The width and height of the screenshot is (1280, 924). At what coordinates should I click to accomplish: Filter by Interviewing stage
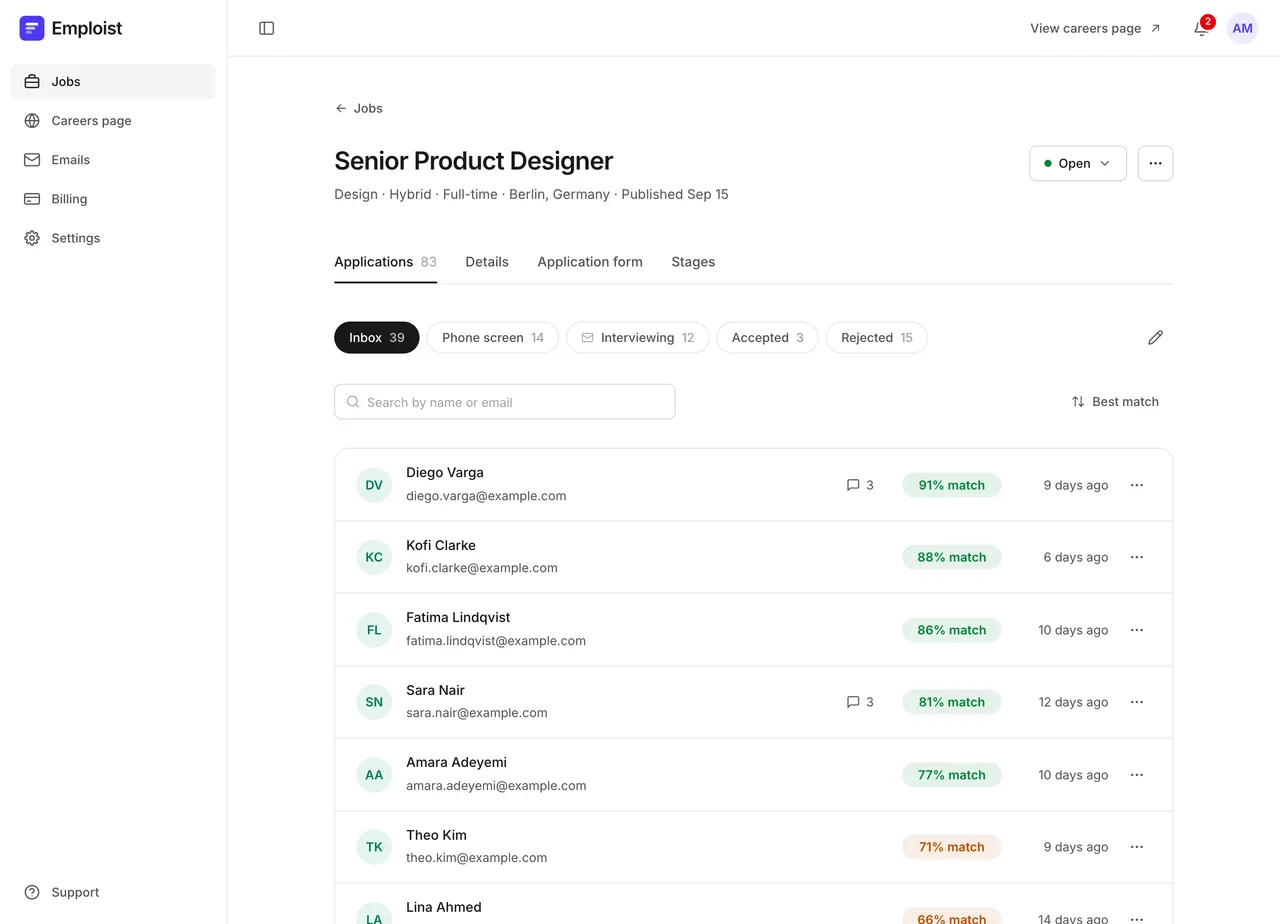tap(638, 338)
